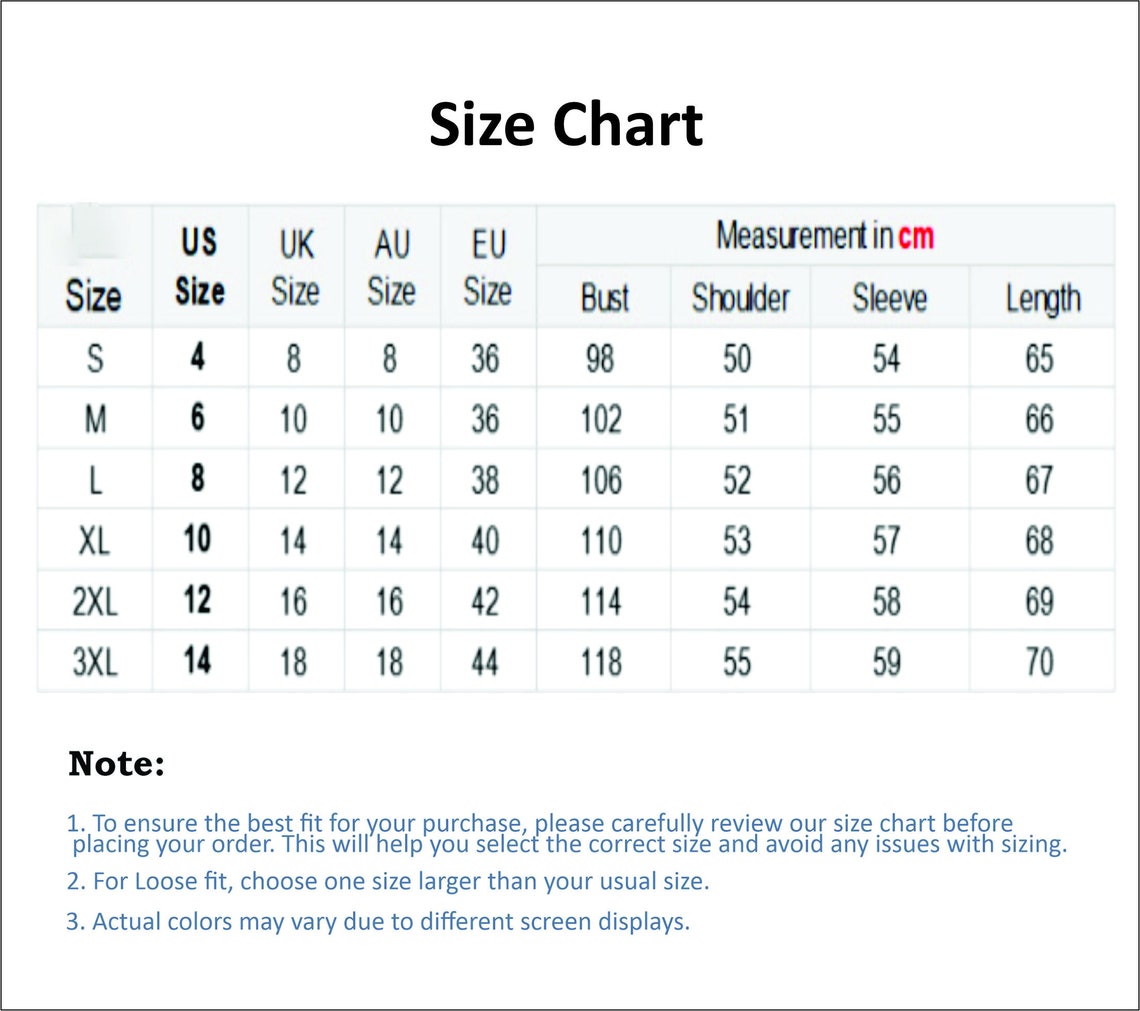Click the Shoulder column header
This screenshot has height=1011, width=1140.
(740, 298)
